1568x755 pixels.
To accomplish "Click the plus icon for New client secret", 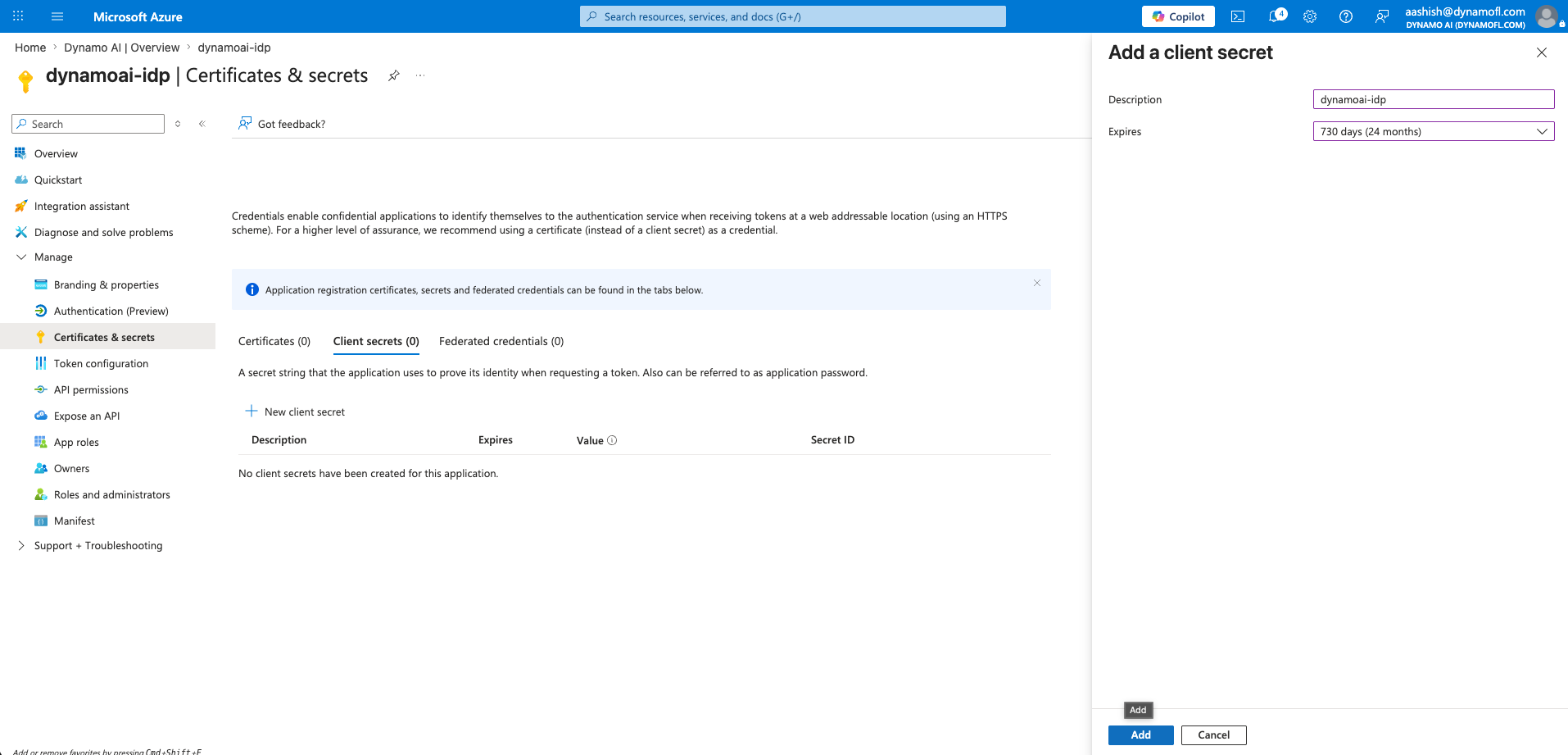I will (252, 411).
